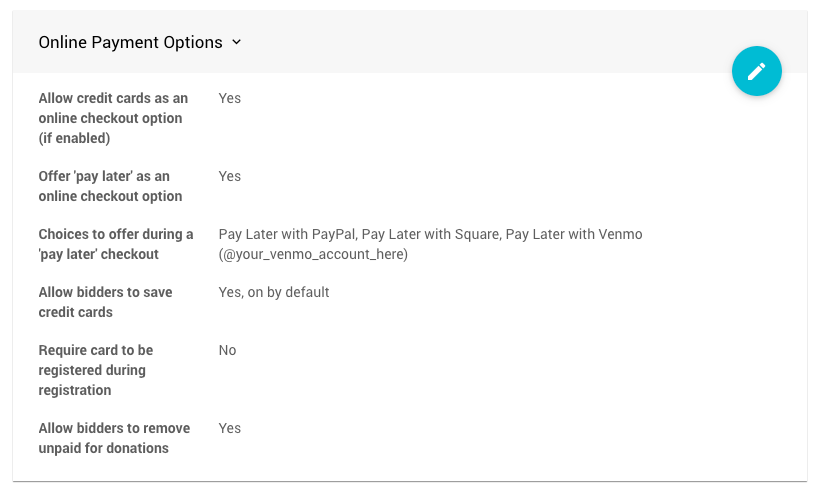Select the 'Allow credit cards as an online checkout option' label

tap(112, 108)
